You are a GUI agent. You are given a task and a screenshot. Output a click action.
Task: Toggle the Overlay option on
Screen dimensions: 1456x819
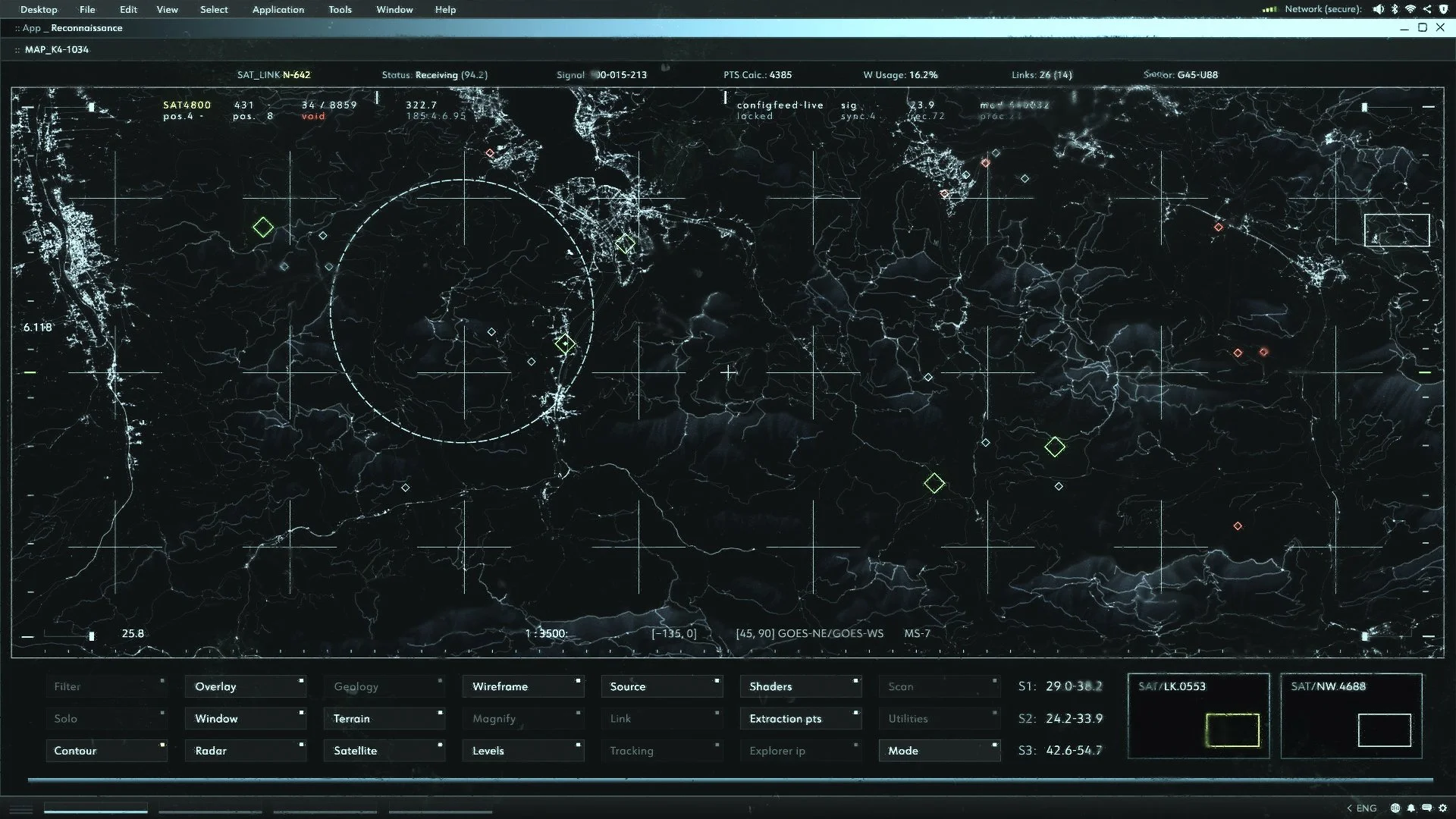(245, 686)
